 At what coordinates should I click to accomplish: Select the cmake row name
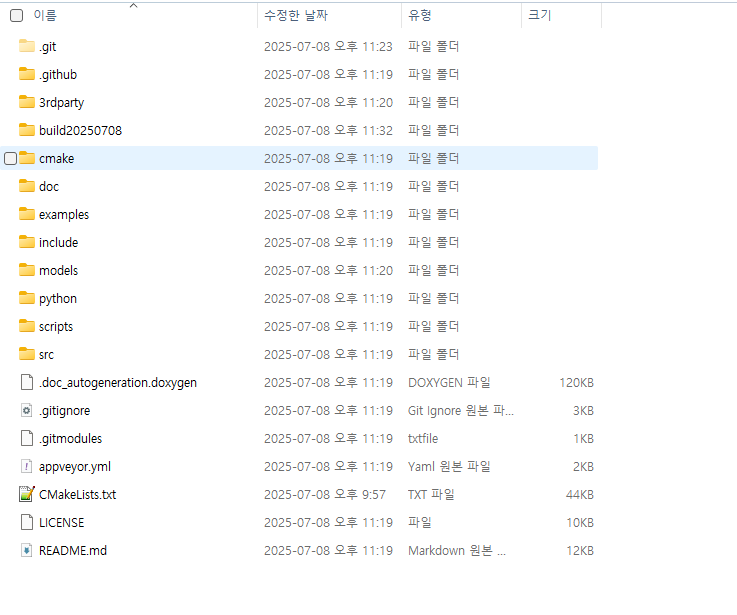coord(56,158)
